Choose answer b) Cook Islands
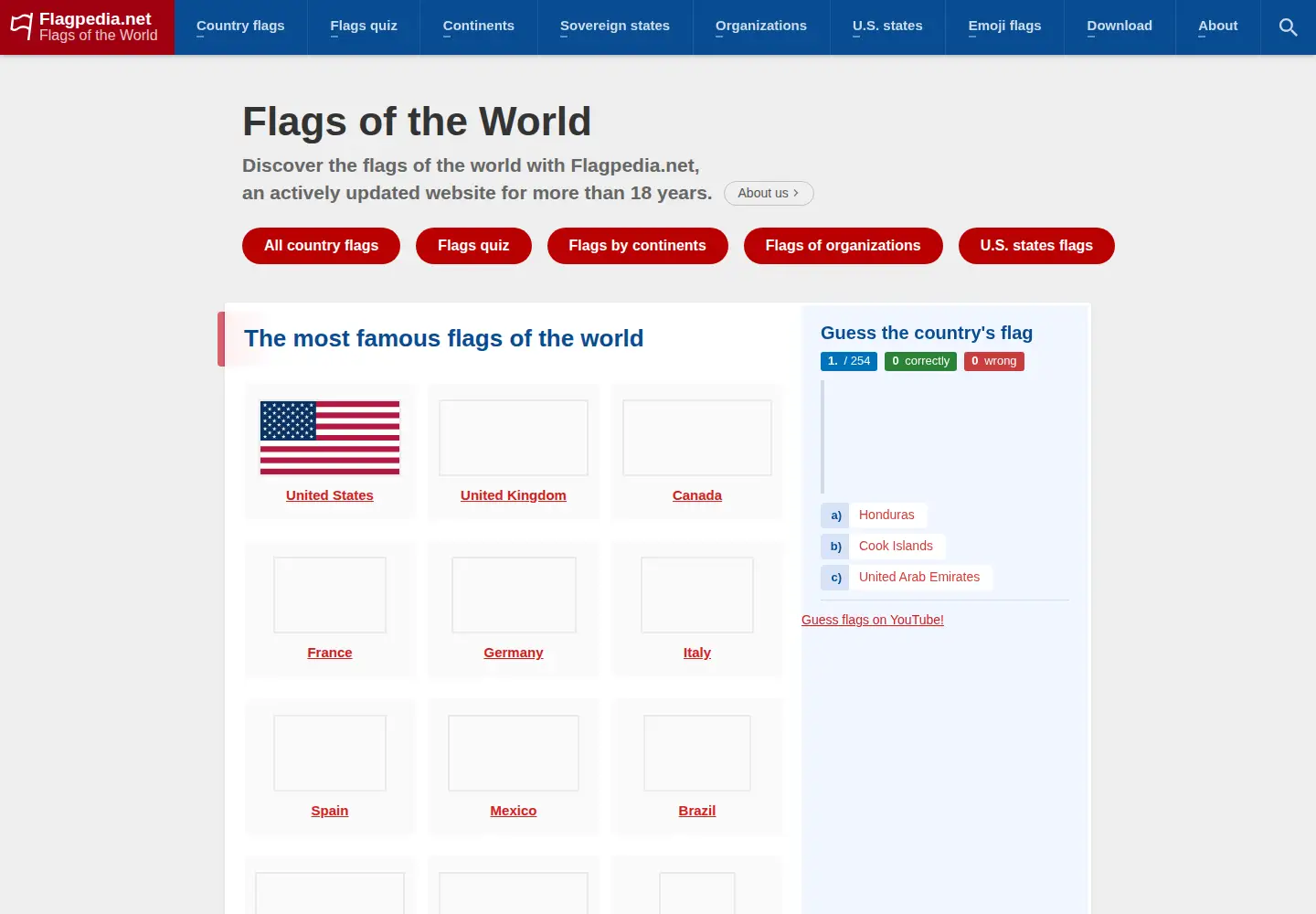The height and width of the screenshot is (914, 1316). (x=883, y=547)
